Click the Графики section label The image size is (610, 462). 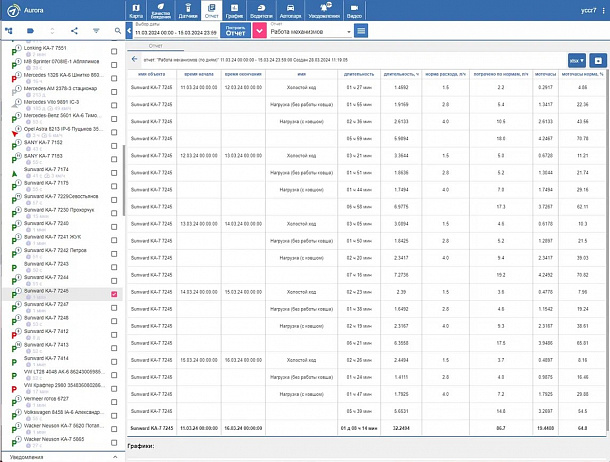(140, 446)
